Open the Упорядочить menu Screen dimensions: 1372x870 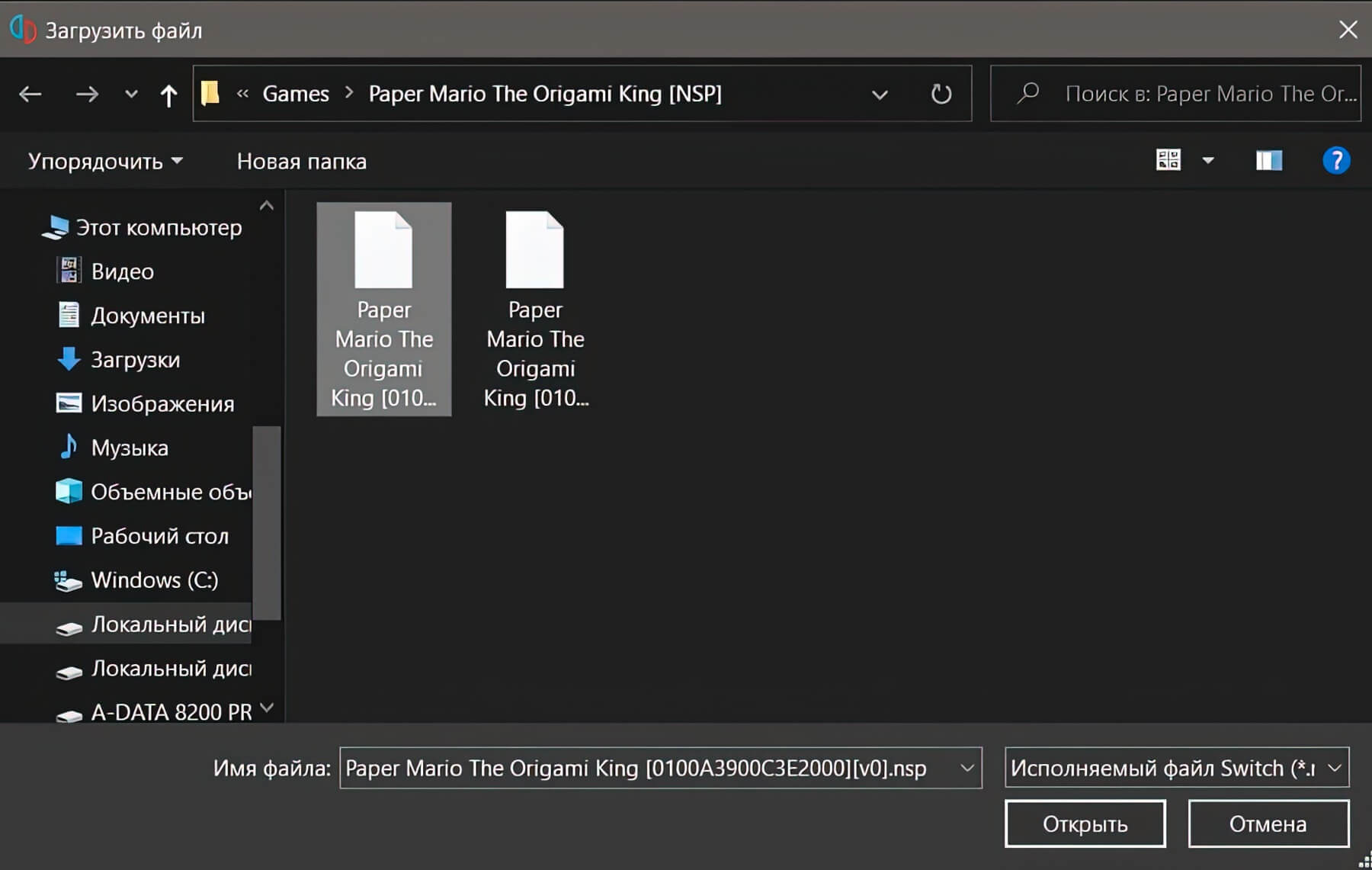point(105,162)
